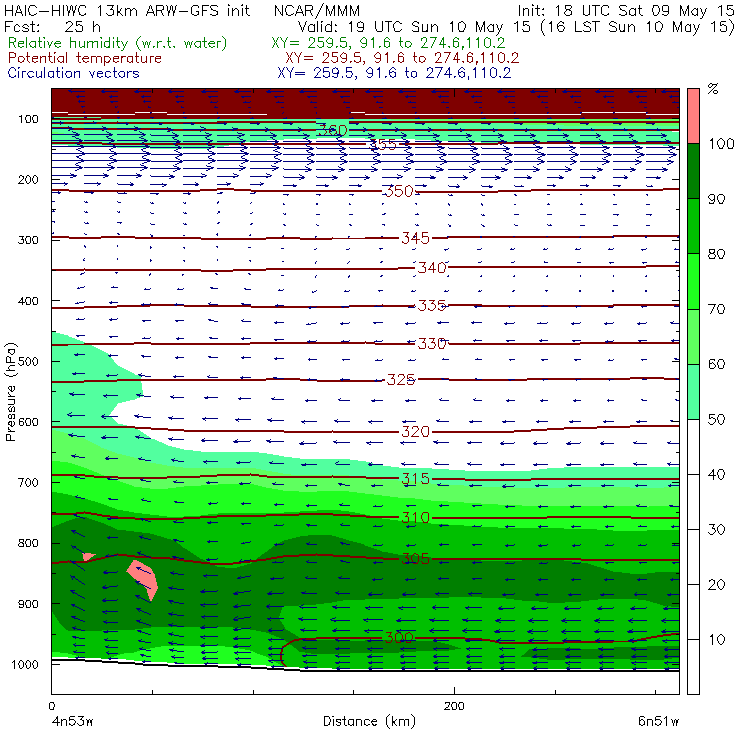Click the 300 contour label
The image size is (740, 740).
coord(399,638)
